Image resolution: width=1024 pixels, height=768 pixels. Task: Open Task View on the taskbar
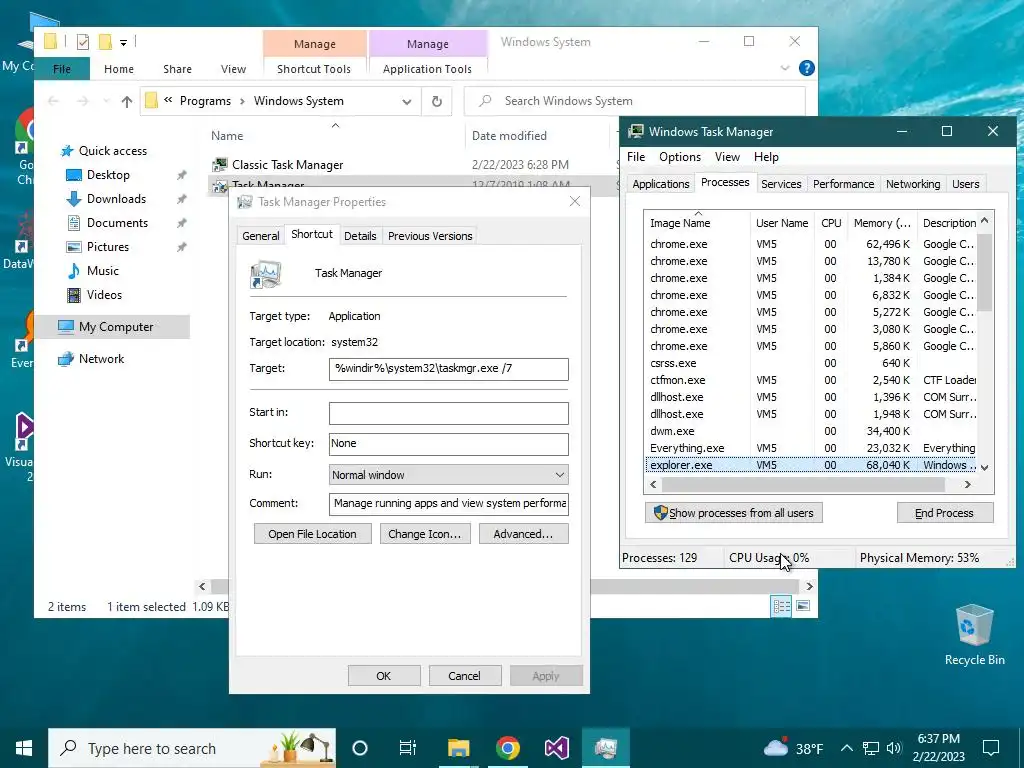coord(408,748)
